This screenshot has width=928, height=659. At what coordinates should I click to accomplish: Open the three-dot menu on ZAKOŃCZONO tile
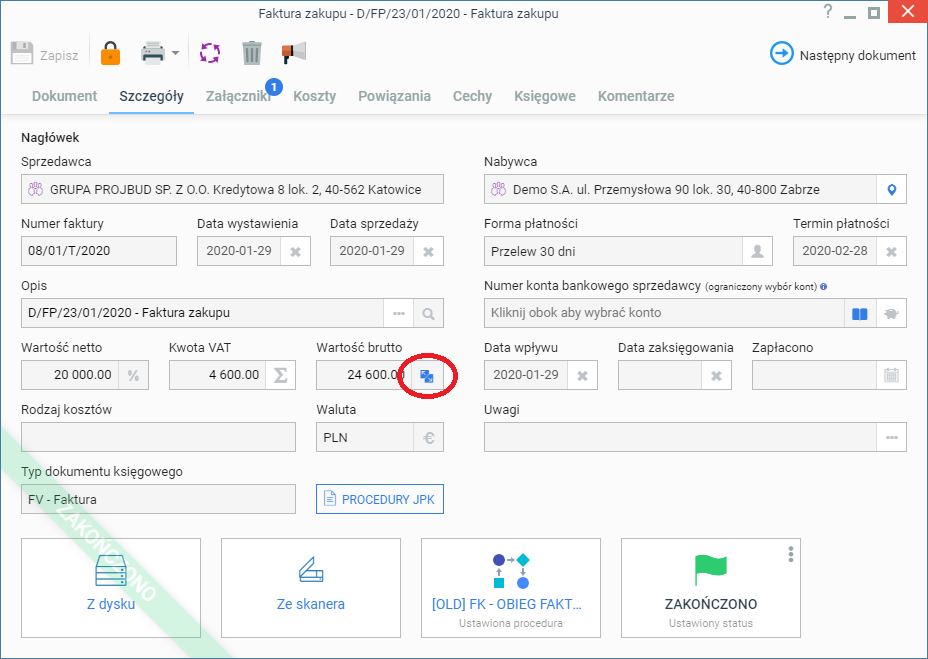[791, 554]
